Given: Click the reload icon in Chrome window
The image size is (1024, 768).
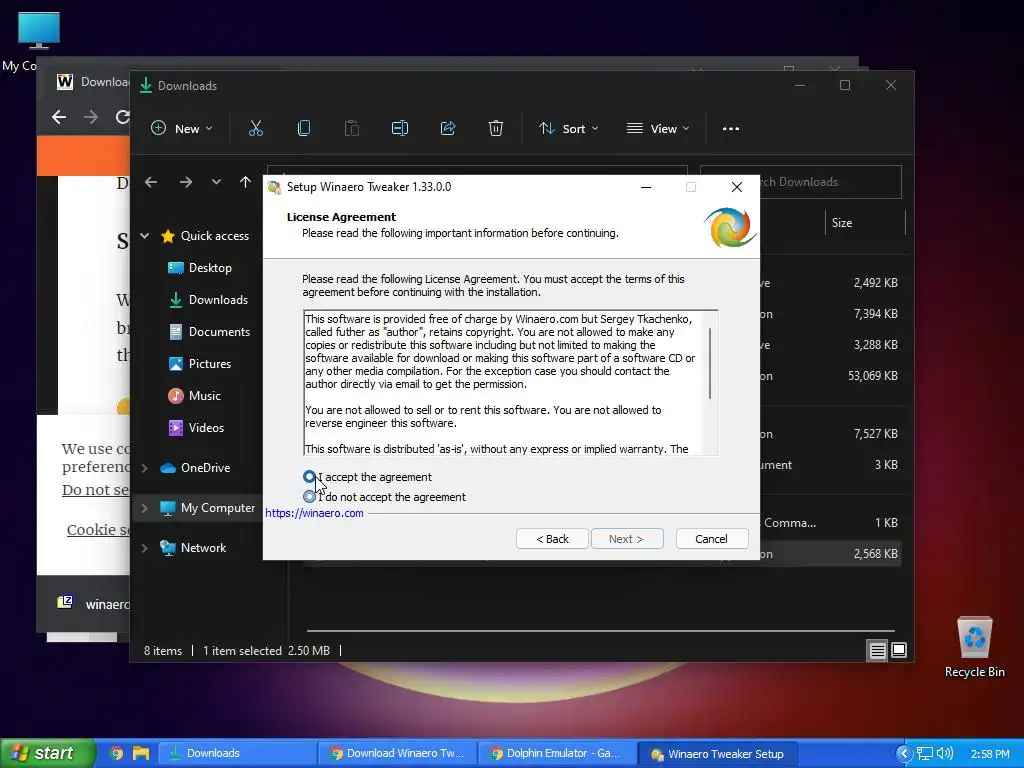Looking at the screenshot, I should pyautogui.click(x=122, y=117).
